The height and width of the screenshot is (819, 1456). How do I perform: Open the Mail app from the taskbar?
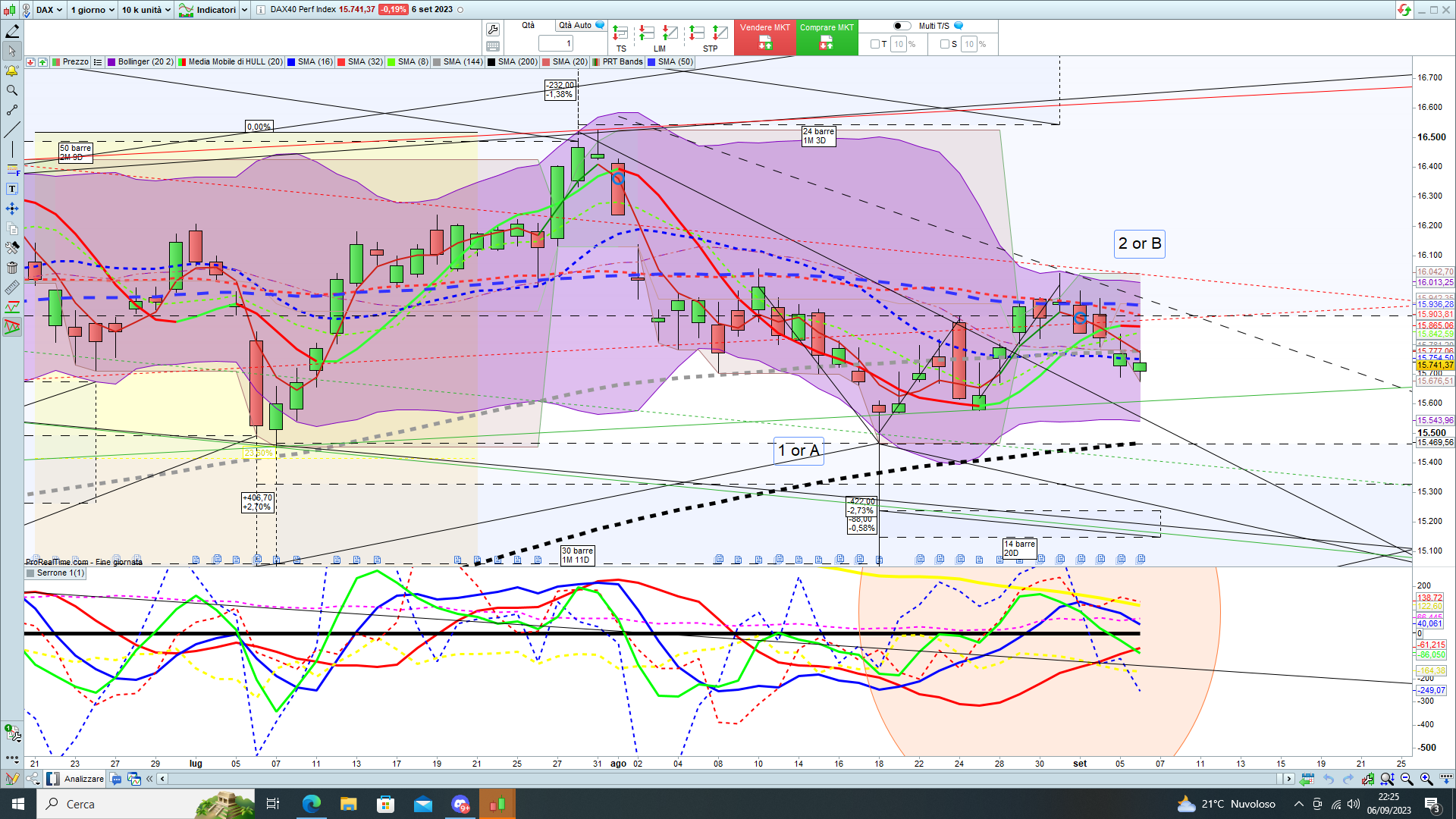[x=422, y=804]
